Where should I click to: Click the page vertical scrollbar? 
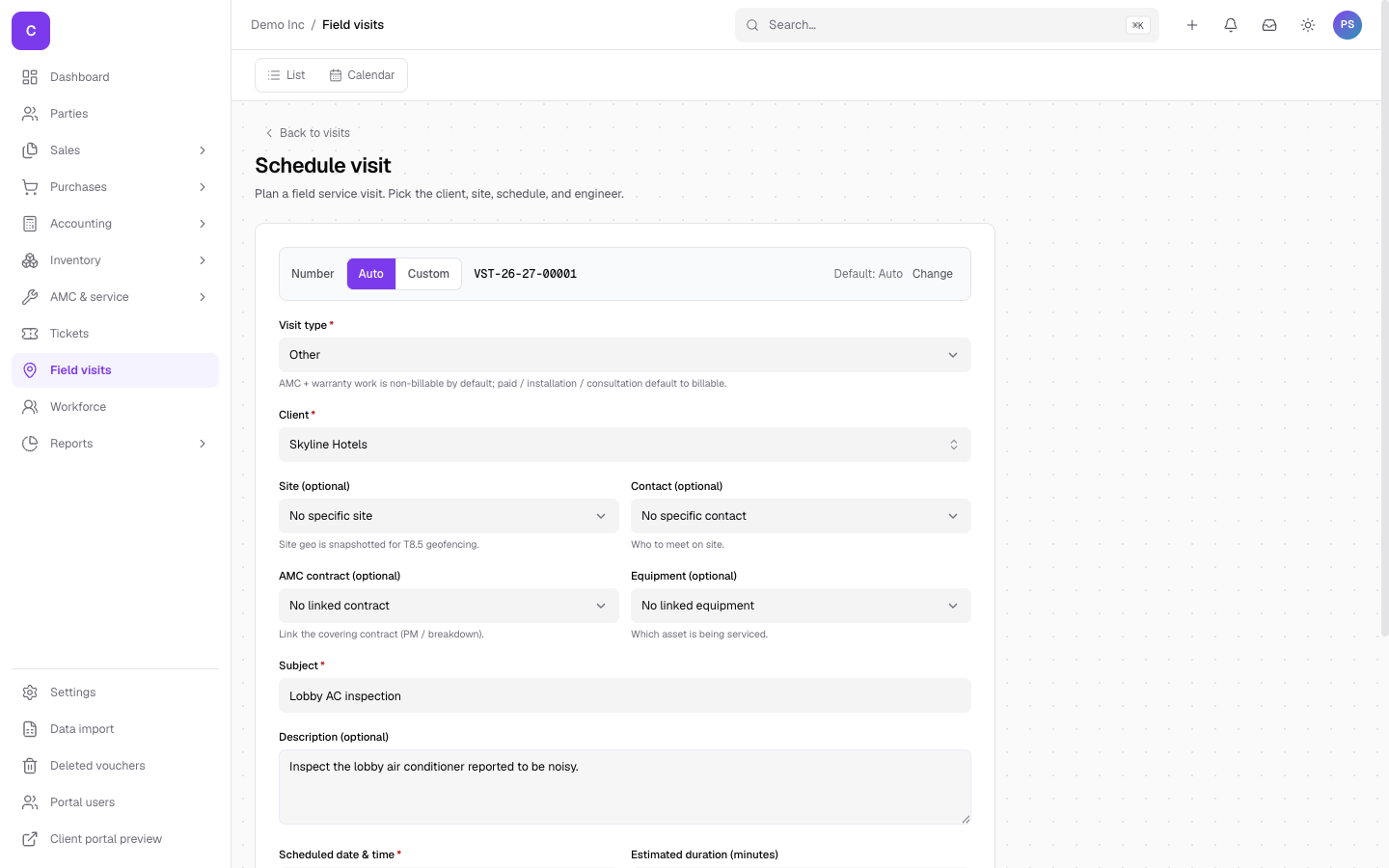tap(1385, 318)
